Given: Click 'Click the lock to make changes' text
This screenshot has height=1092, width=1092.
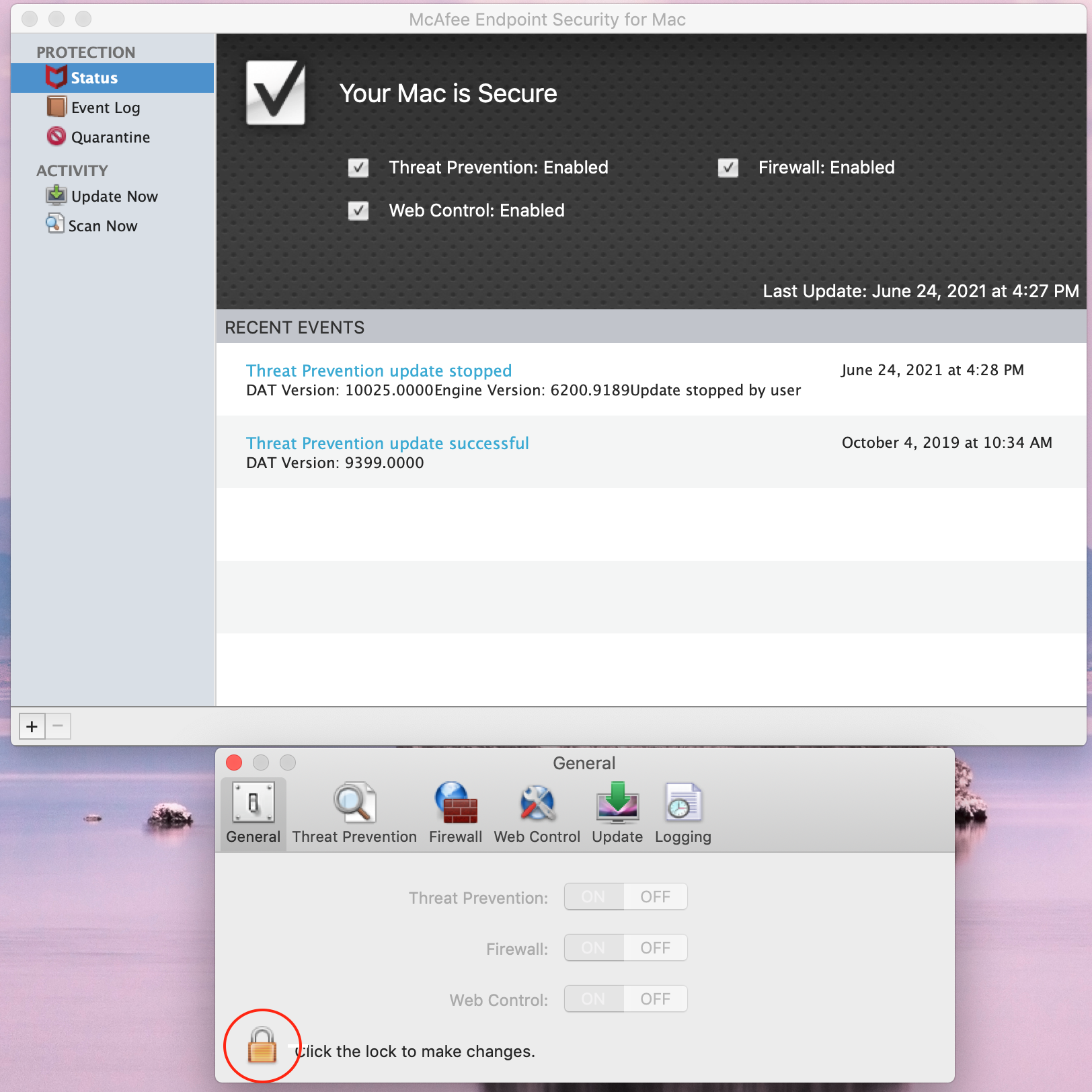Looking at the screenshot, I should coord(415,1051).
